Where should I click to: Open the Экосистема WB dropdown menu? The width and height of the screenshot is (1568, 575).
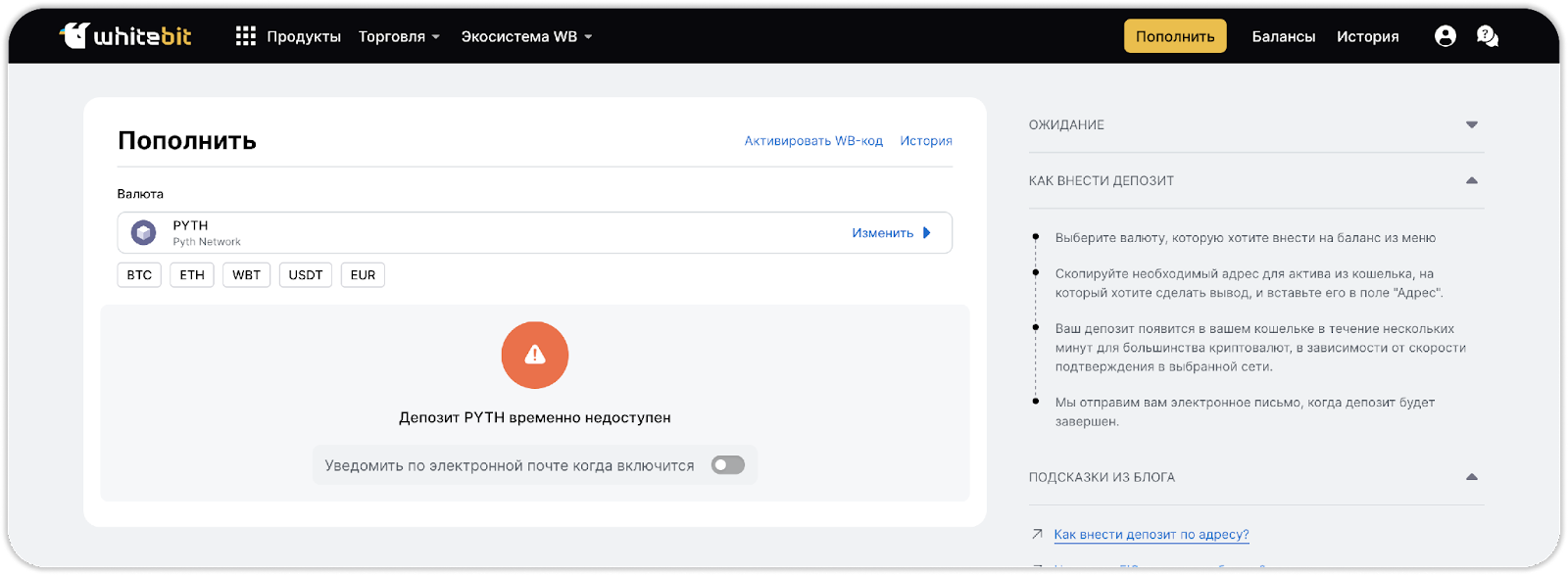[x=526, y=36]
